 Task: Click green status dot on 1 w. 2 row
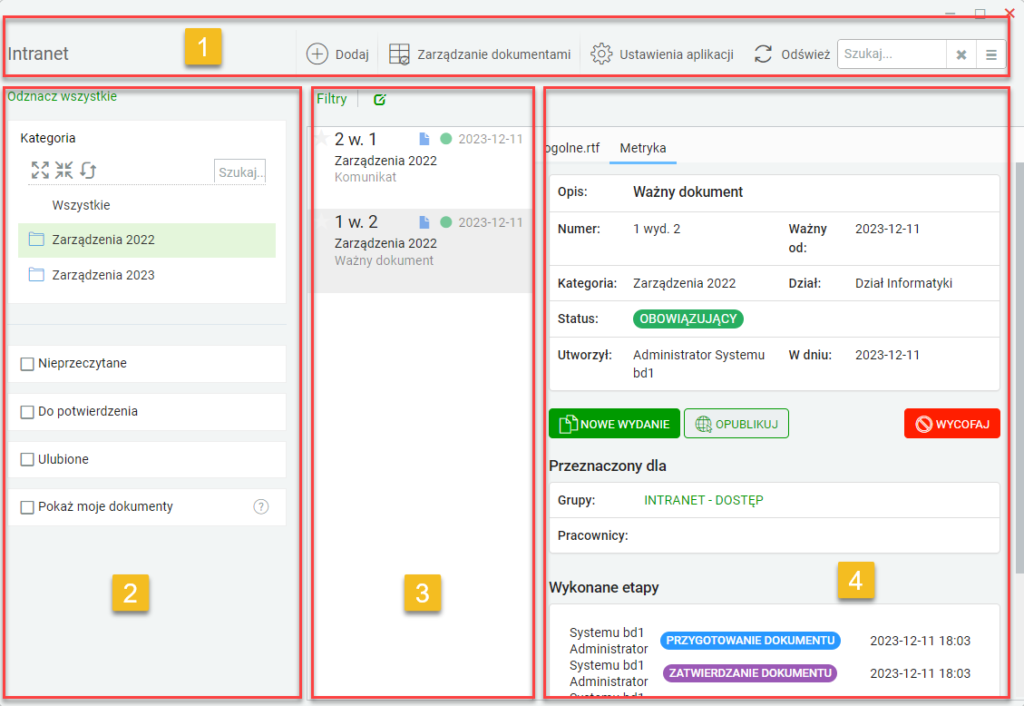pos(446,222)
